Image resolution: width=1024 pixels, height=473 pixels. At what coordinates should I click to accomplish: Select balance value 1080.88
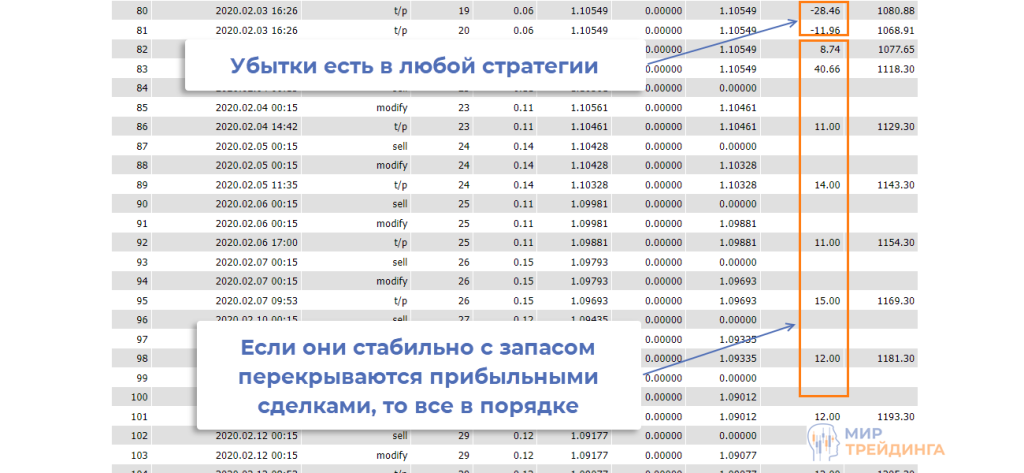click(x=896, y=11)
